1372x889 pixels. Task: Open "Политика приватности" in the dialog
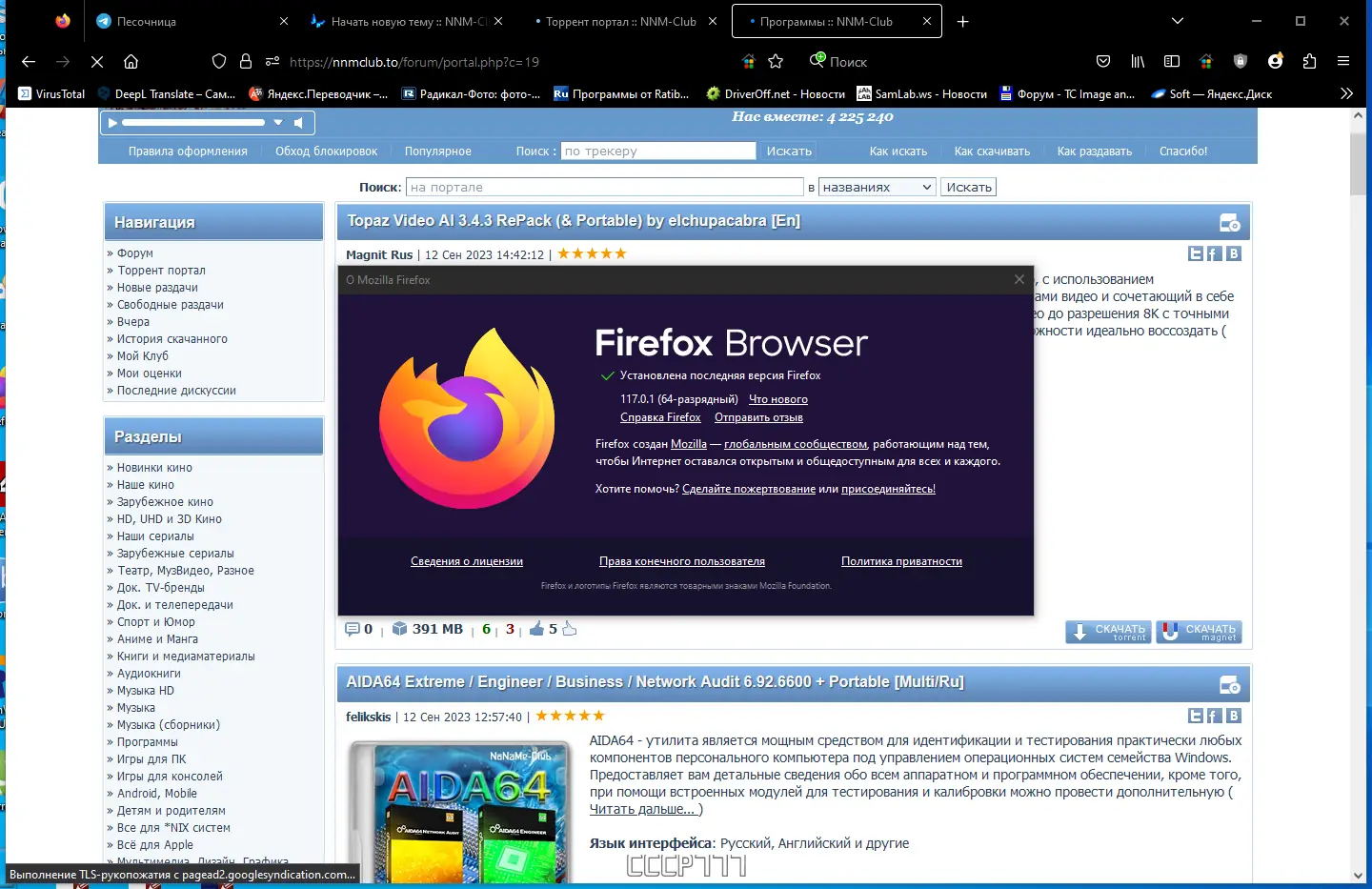click(x=901, y=561)
